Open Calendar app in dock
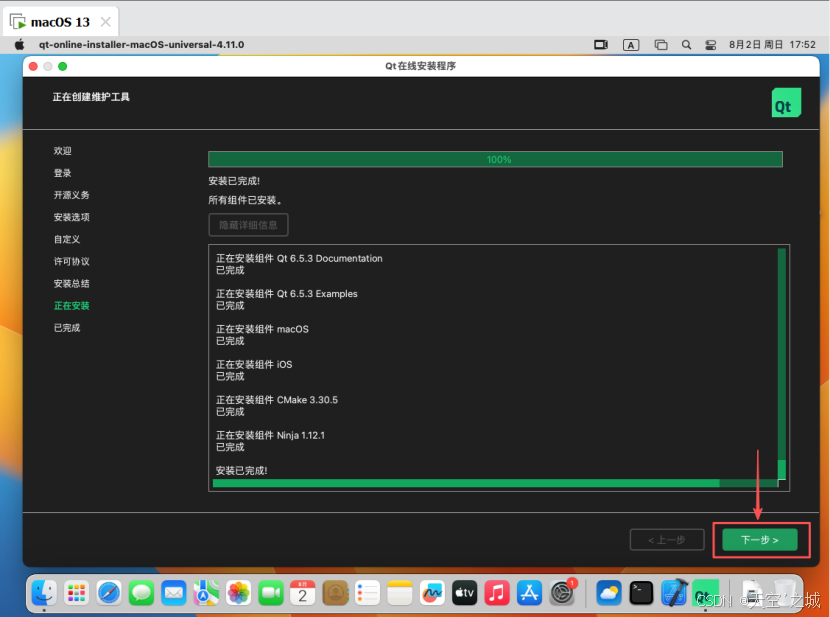This screenshot has height=617, width=830. tap(303, 593)
